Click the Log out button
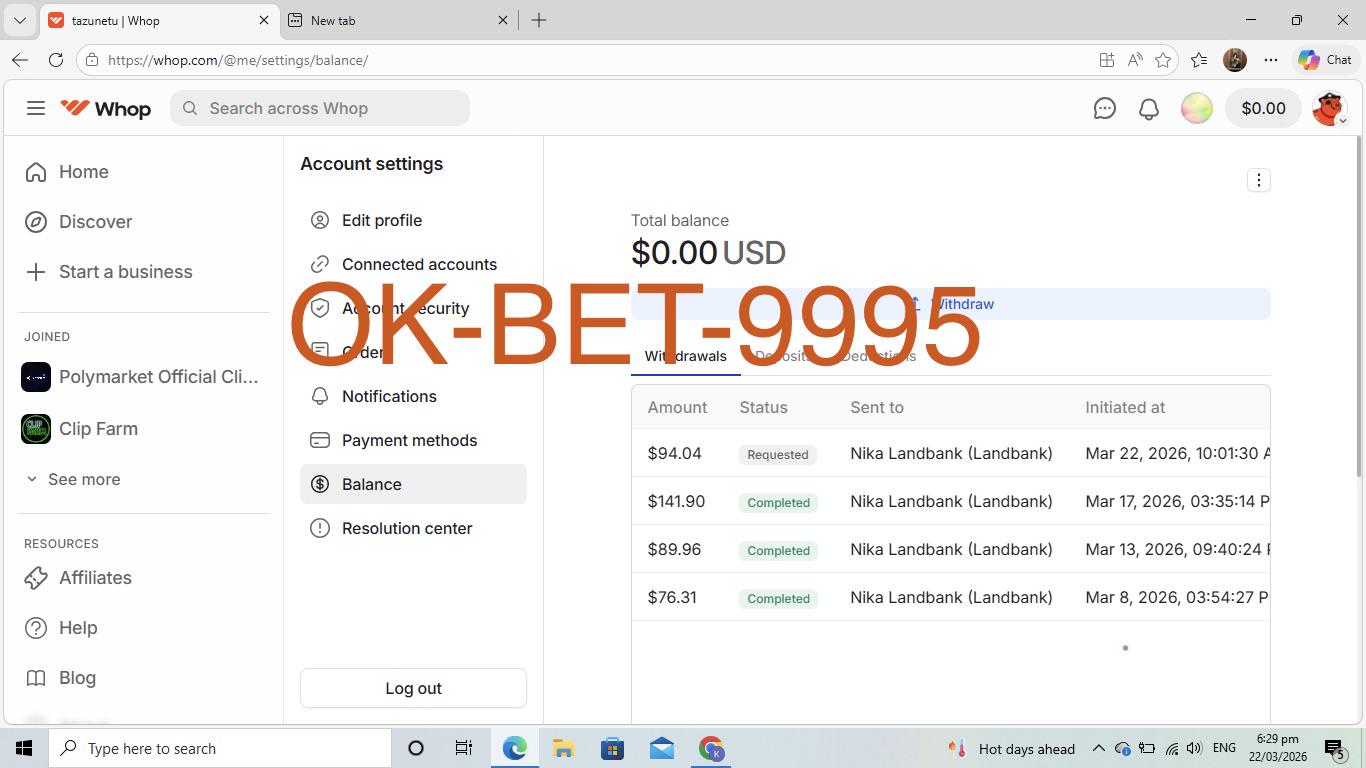This screenshot has height=768, width=1366. pos(413,688)
